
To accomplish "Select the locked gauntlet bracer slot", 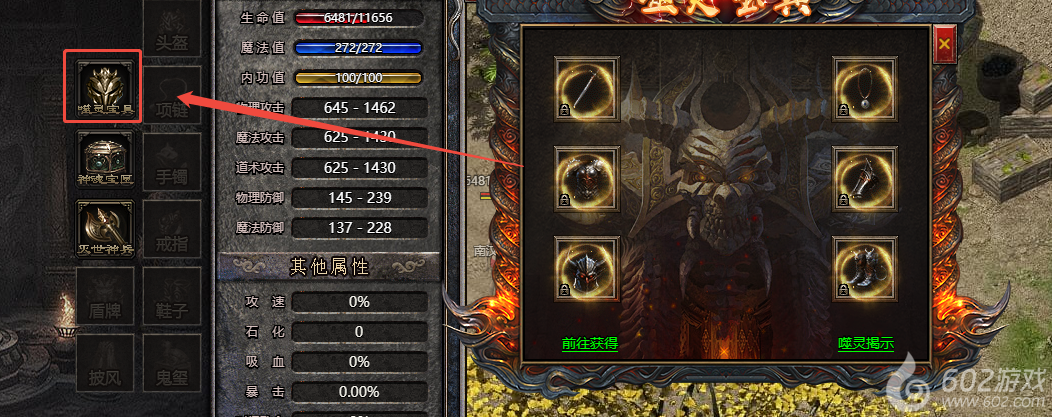I will click(x=865, y=179).
